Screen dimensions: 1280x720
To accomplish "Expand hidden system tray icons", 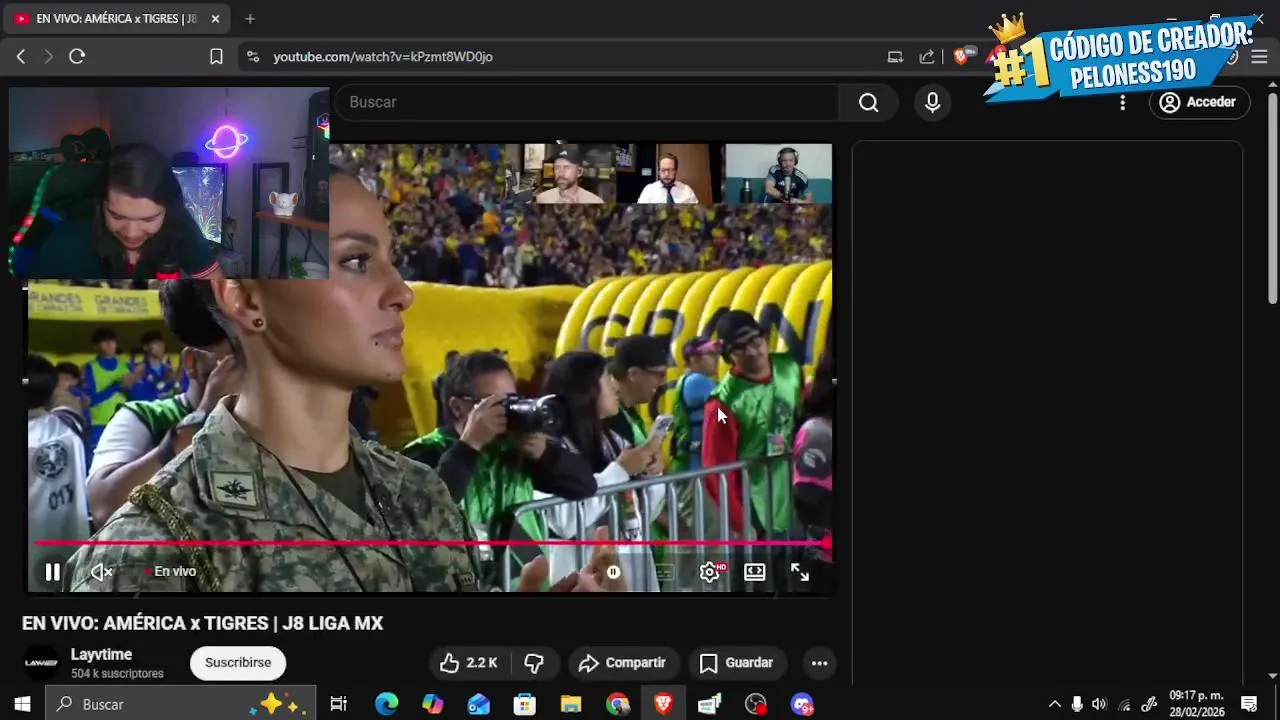I will [1054, 704].
